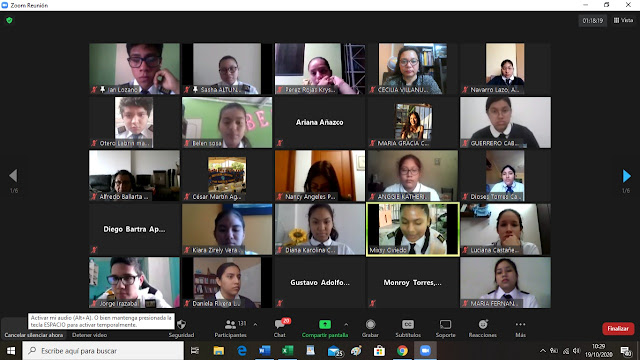Select ANGGIE KATHERI video tile
Viewport: 640px width, 360px height.
[413, 176]
